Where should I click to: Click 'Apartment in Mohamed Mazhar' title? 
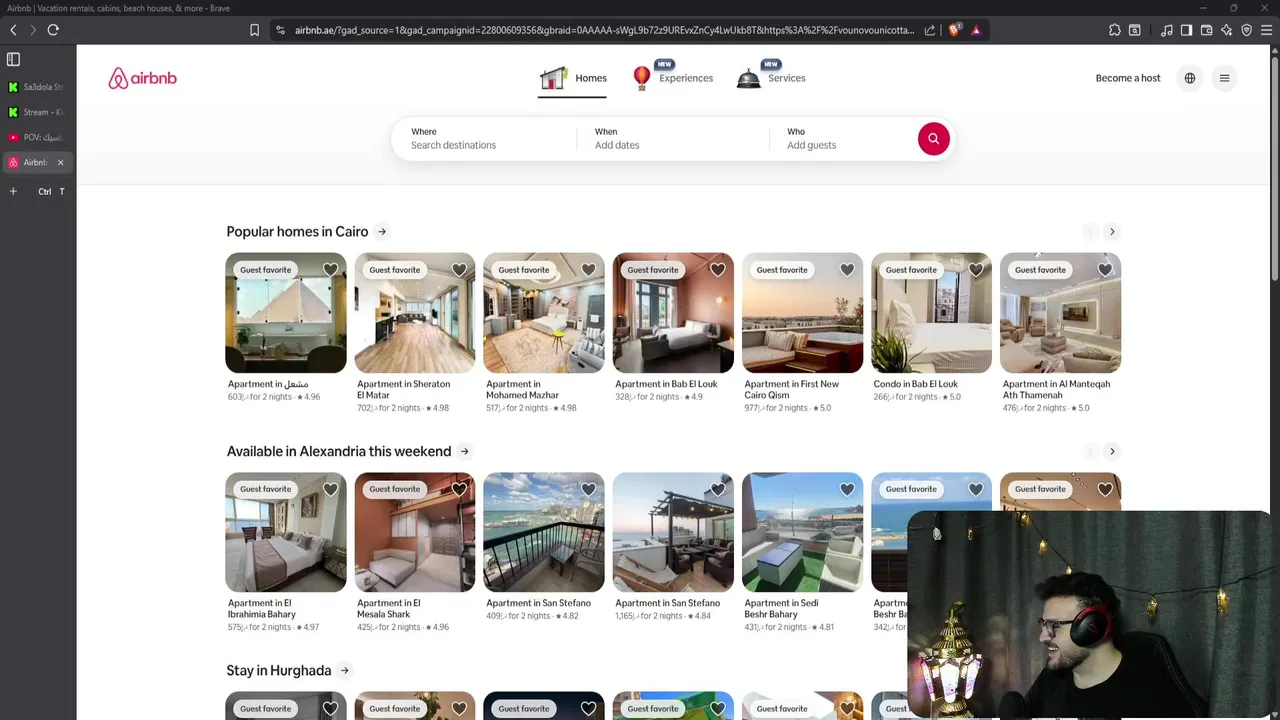[522, 389]
